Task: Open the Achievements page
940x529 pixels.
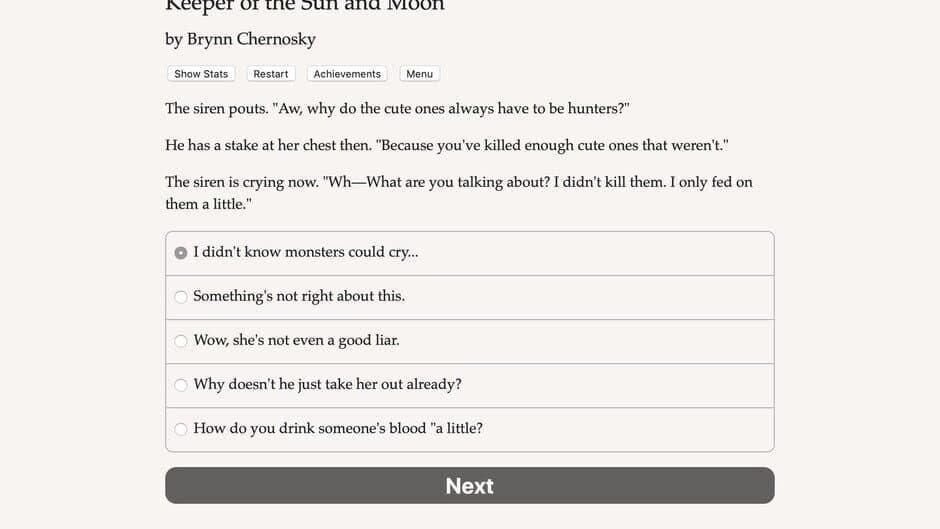Action: coord(347,74)
